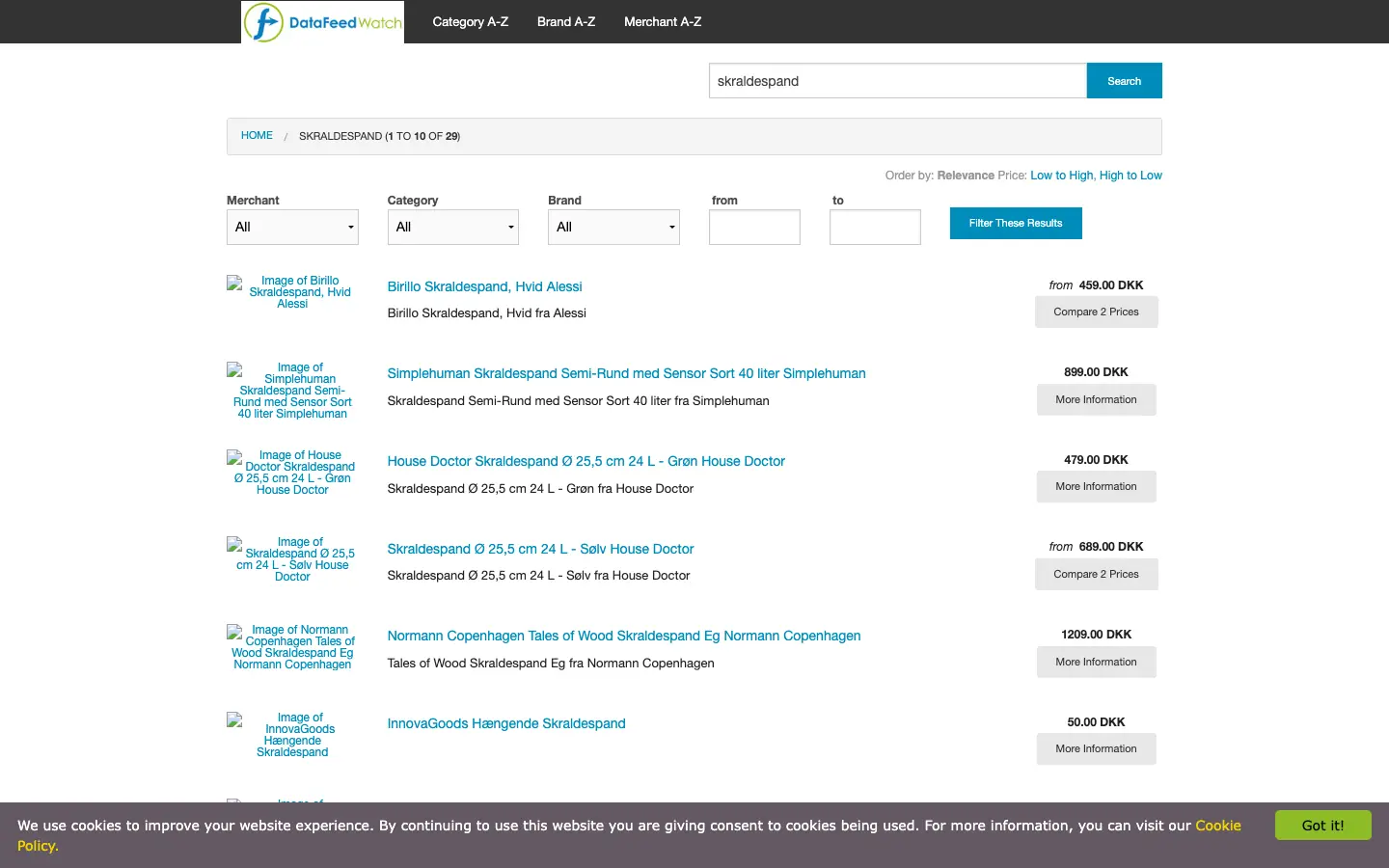The image size is (1389, 868).
Task: Open Skraldespand Sølv House Doctor title link
Action: [x=540, y=549]
